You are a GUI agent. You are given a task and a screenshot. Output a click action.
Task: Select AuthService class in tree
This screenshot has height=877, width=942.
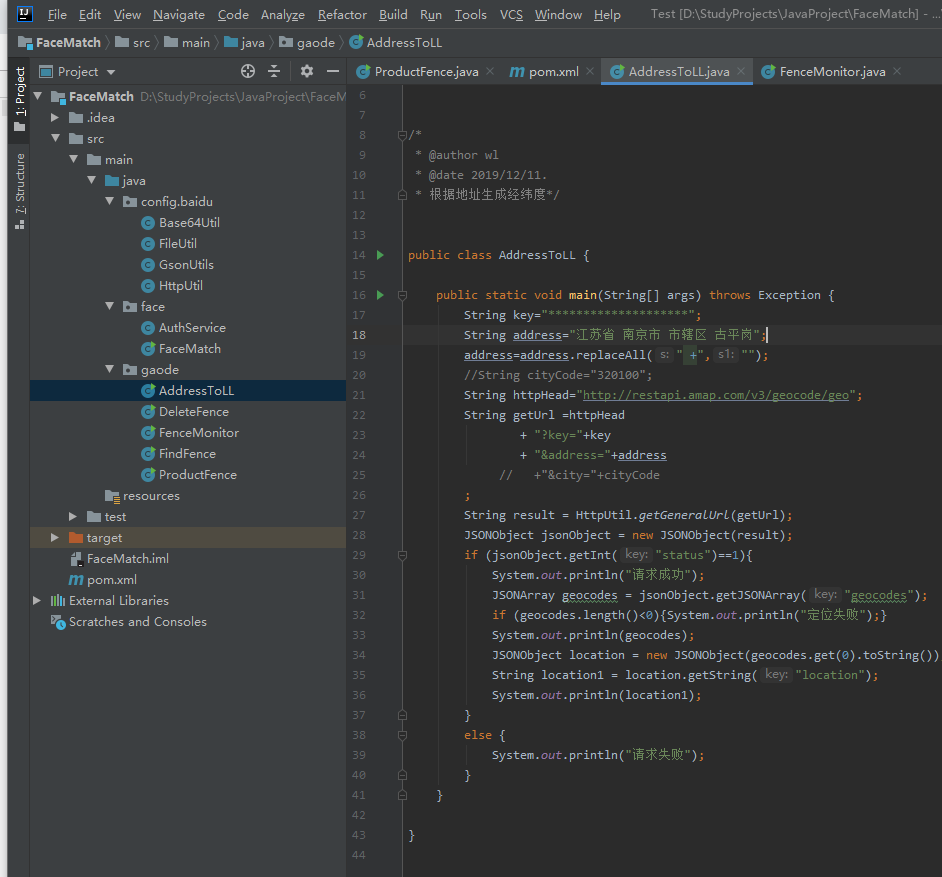pyautogui.click(x=192, y=328)
